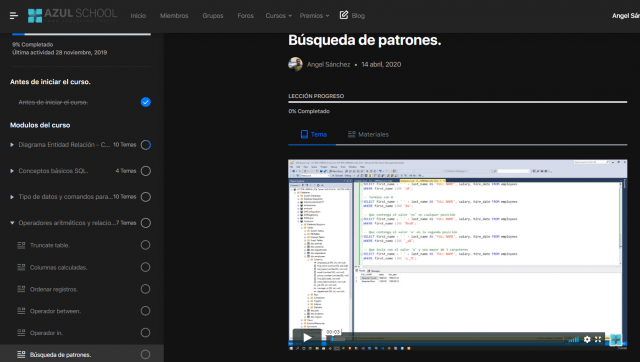The image size is (640, 362).
Task: Go to Inicio in top navigation
Action: tap(138, 16)
